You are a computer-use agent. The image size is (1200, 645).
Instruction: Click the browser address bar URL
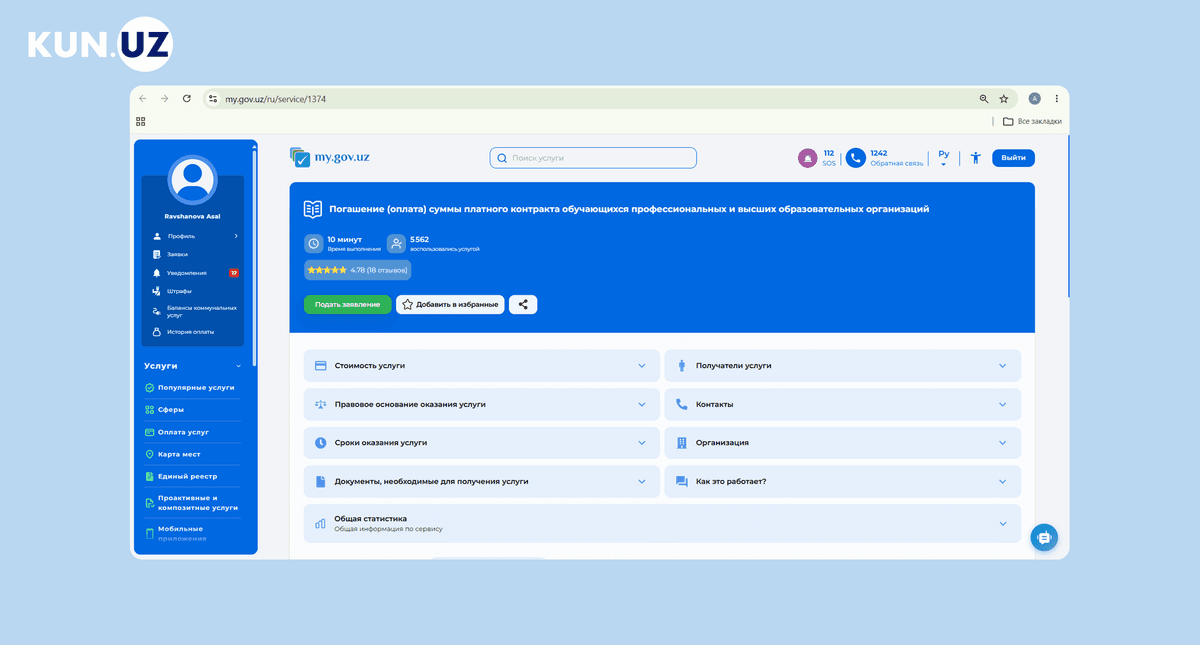[275, 99]
